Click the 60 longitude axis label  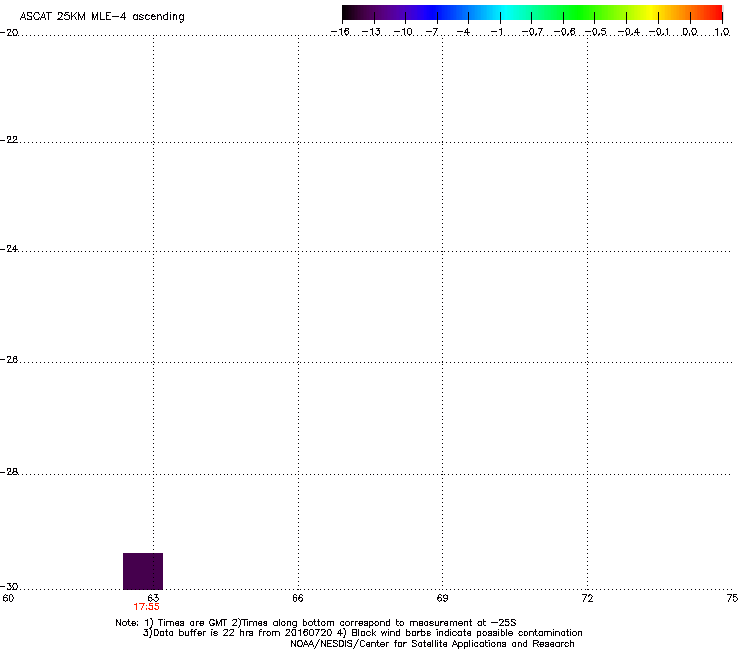pyautogui.click(x=8, y=598)
